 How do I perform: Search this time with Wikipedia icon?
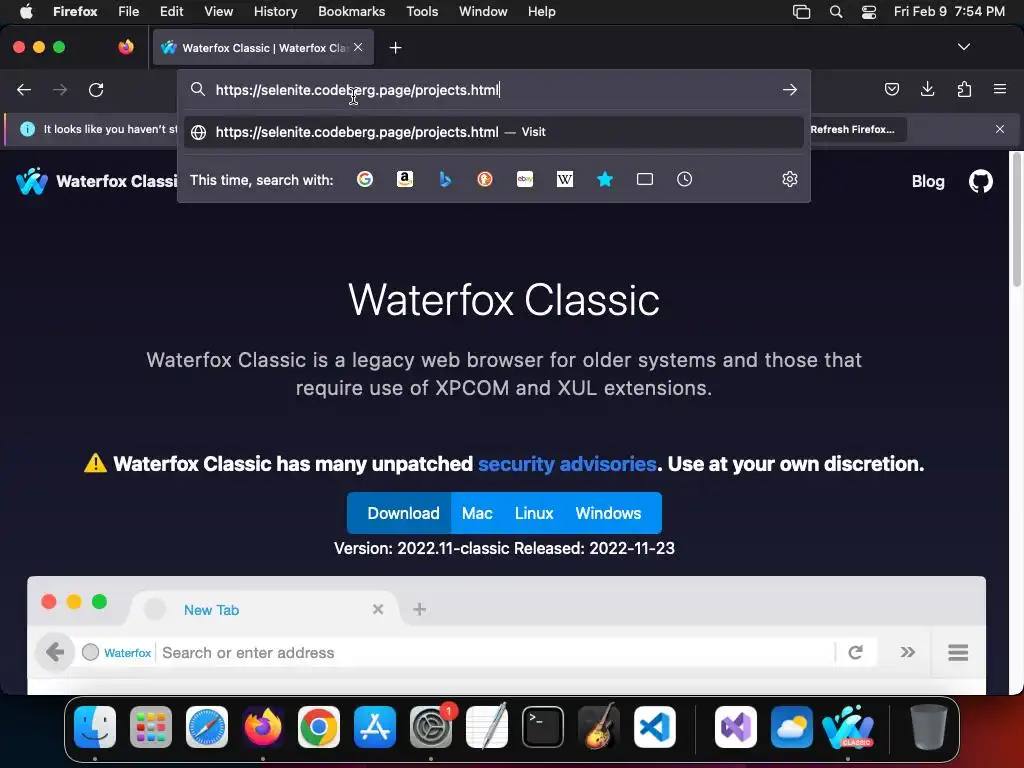click(x=565, y=179)
